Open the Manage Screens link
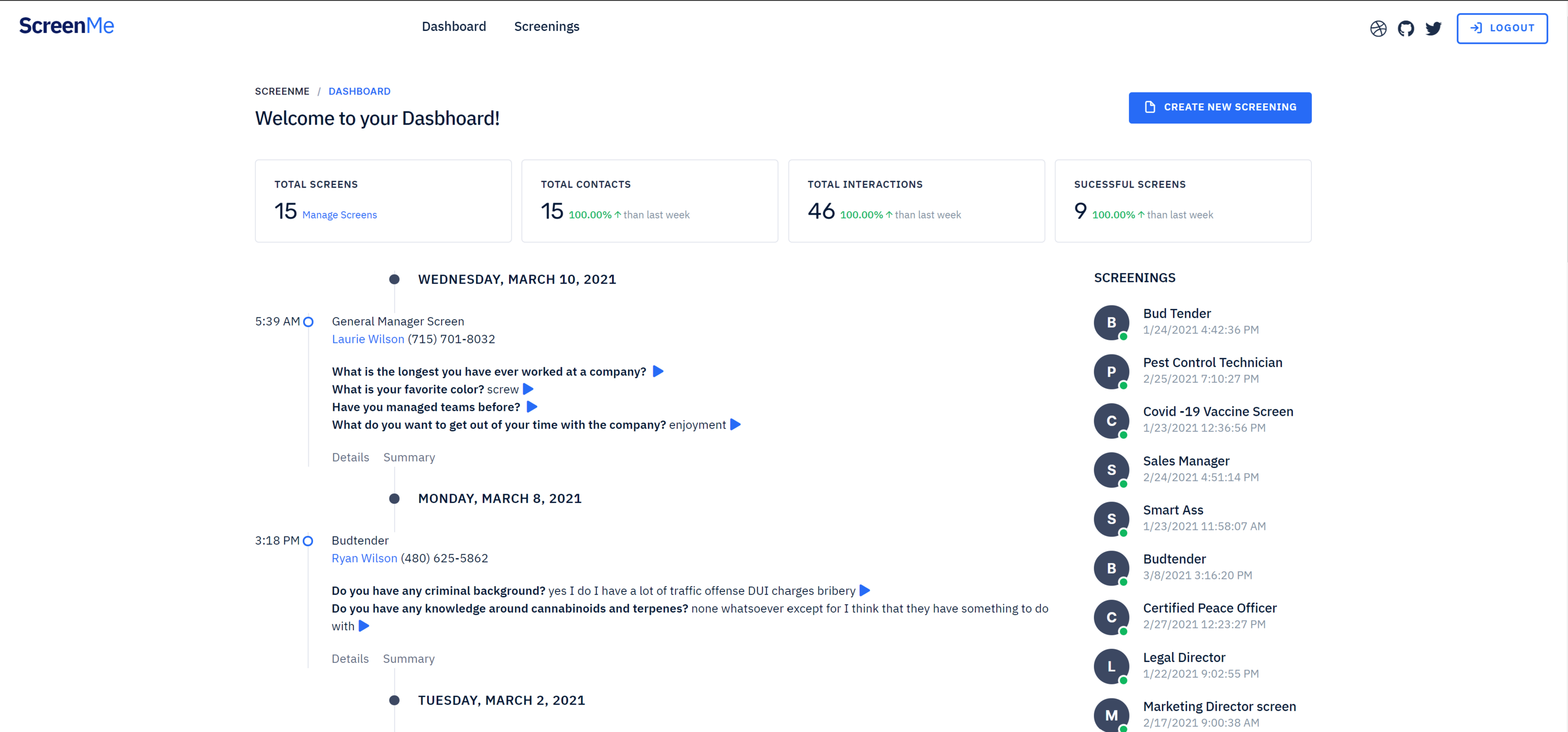This screenshot has width=1568, height=732. click(x=340, y=215)
